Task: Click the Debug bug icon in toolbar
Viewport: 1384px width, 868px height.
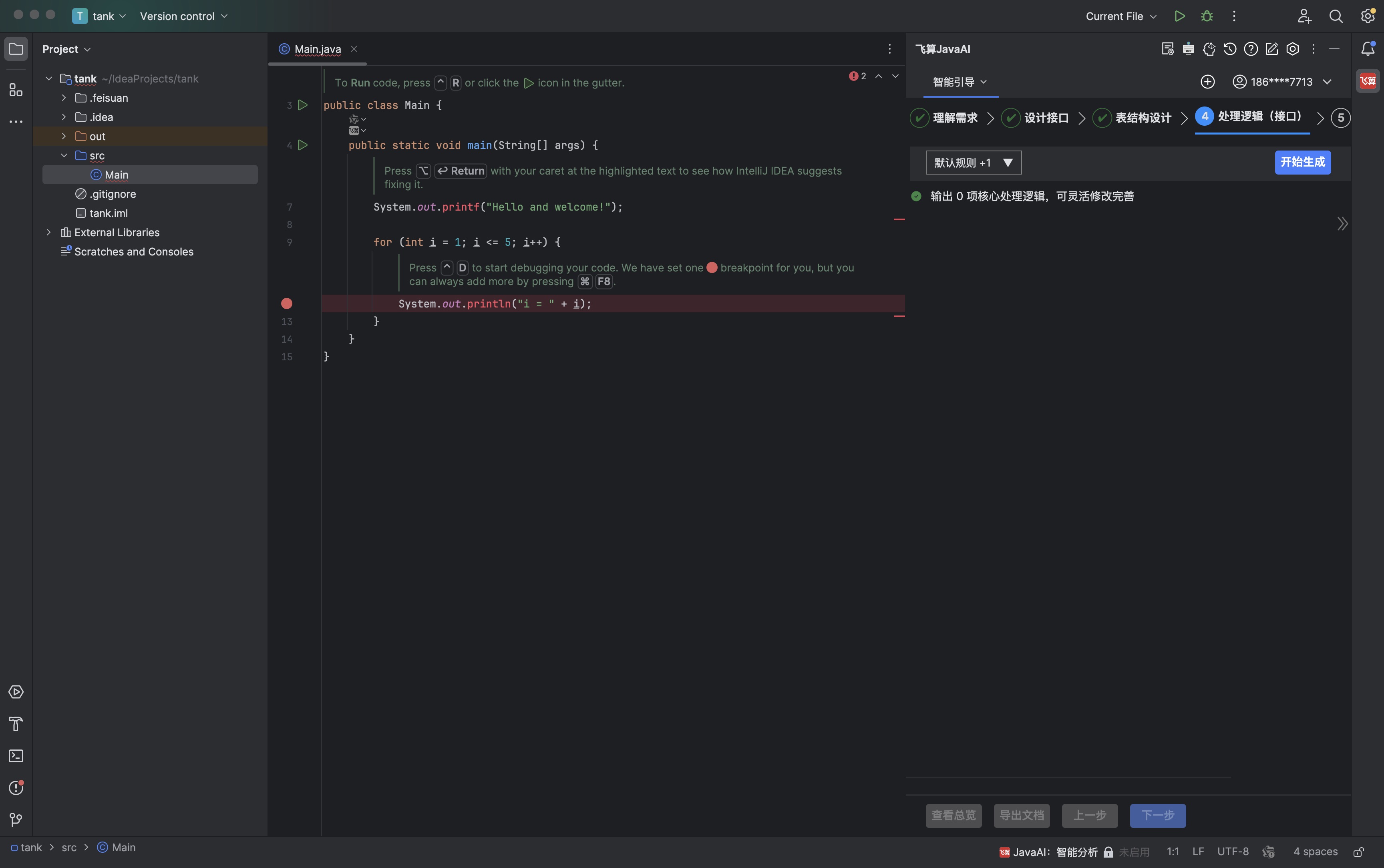Action: pyautogui.click(x=1207, y=16)
